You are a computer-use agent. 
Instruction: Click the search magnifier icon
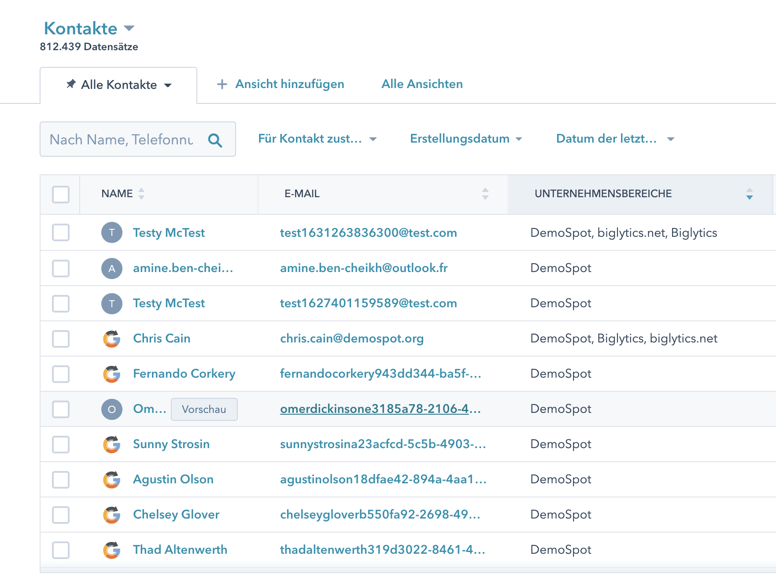pyautogui.click(x=215, y=140)
